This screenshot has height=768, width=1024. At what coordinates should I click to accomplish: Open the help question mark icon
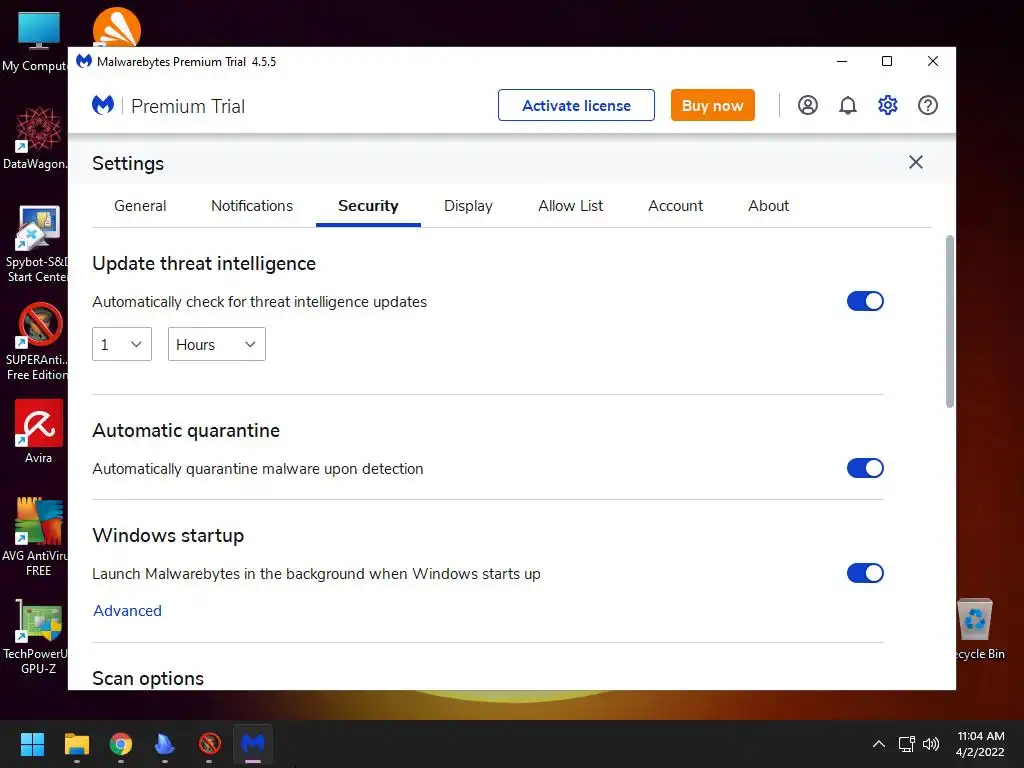pyautogui.click(x=927, y=105)
